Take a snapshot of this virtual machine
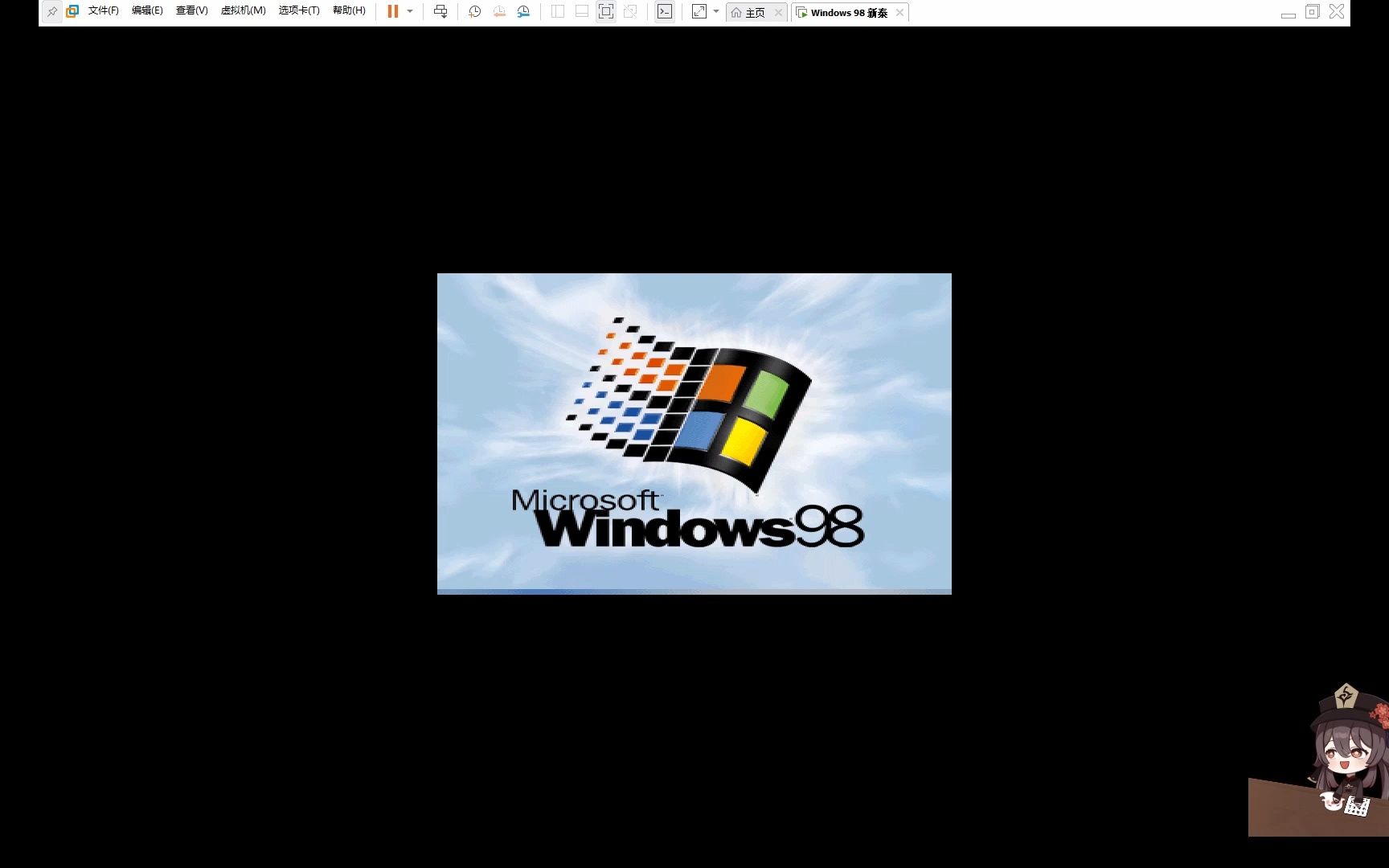Viewport: 1389px width, 868px height. pos(475,11)
